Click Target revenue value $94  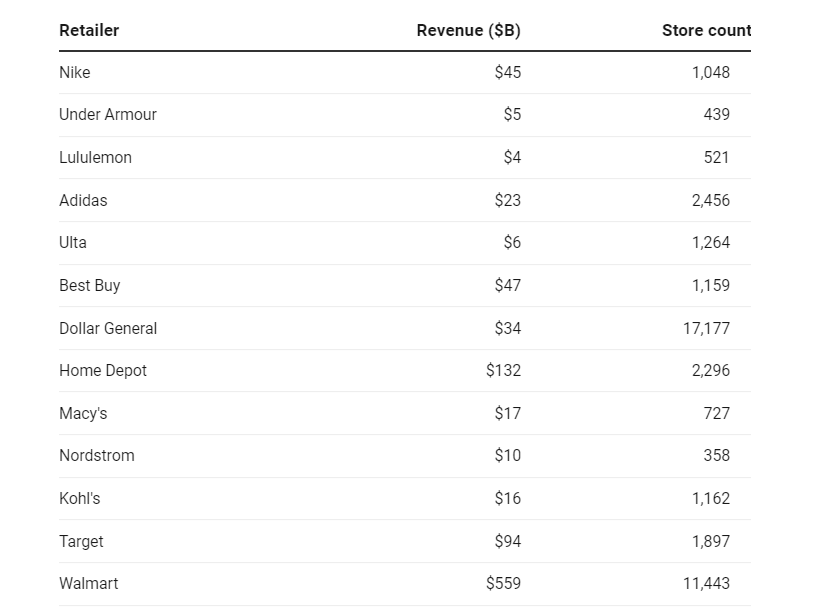coord(508,541)
